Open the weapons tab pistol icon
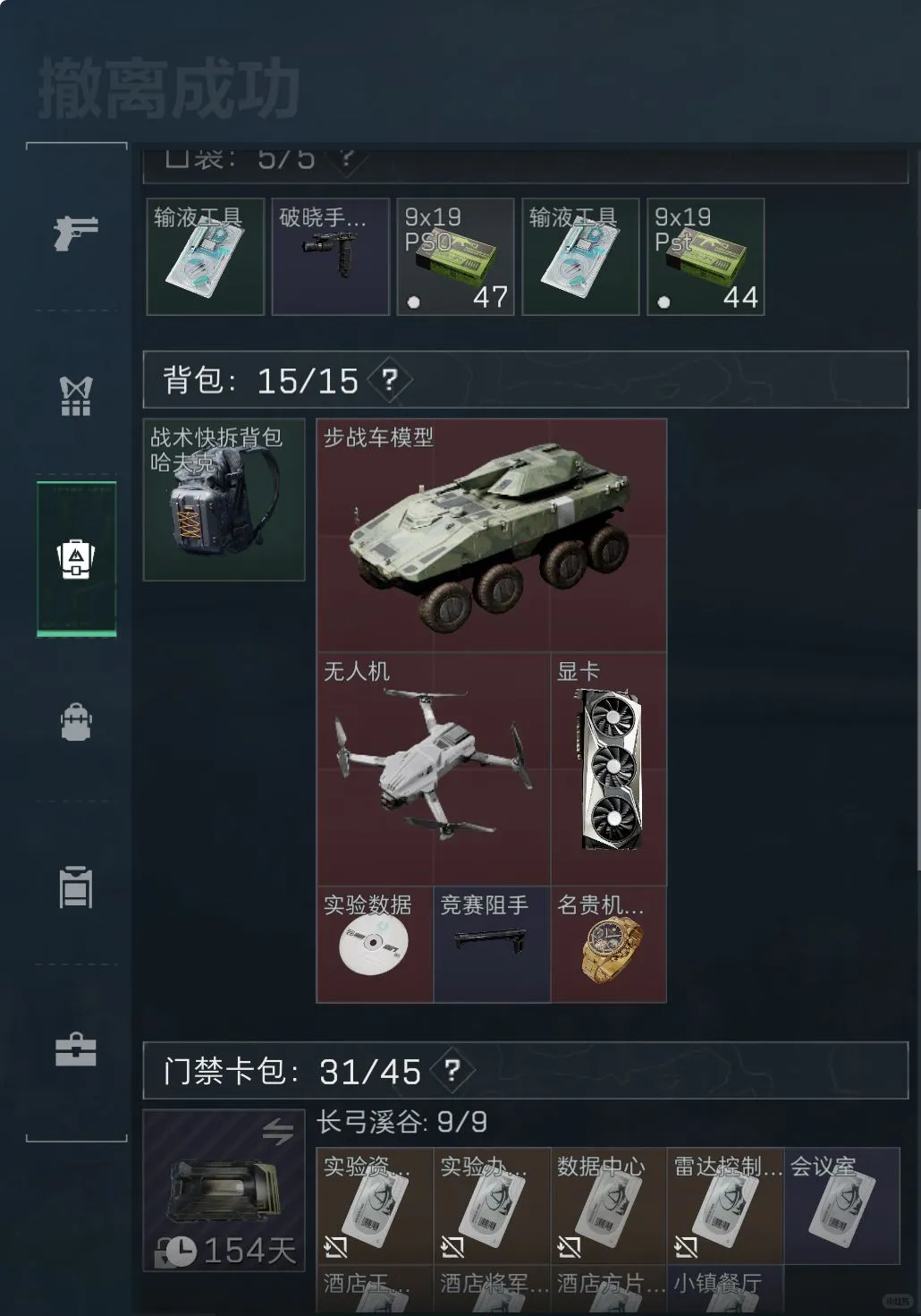The height and width of the screenshot is (1316, 921). 75,233
